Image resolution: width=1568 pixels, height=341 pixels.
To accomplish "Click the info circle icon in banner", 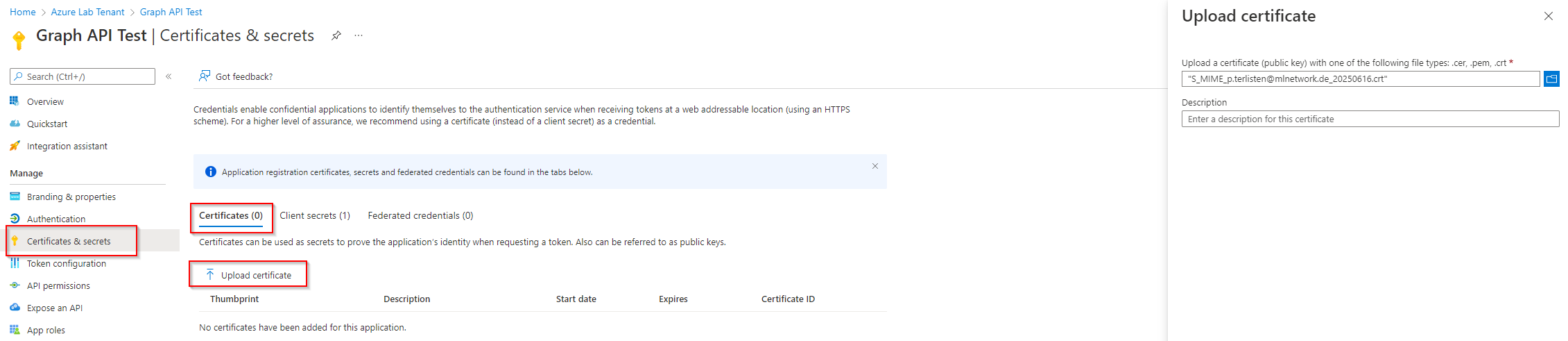I will (211, 172).
